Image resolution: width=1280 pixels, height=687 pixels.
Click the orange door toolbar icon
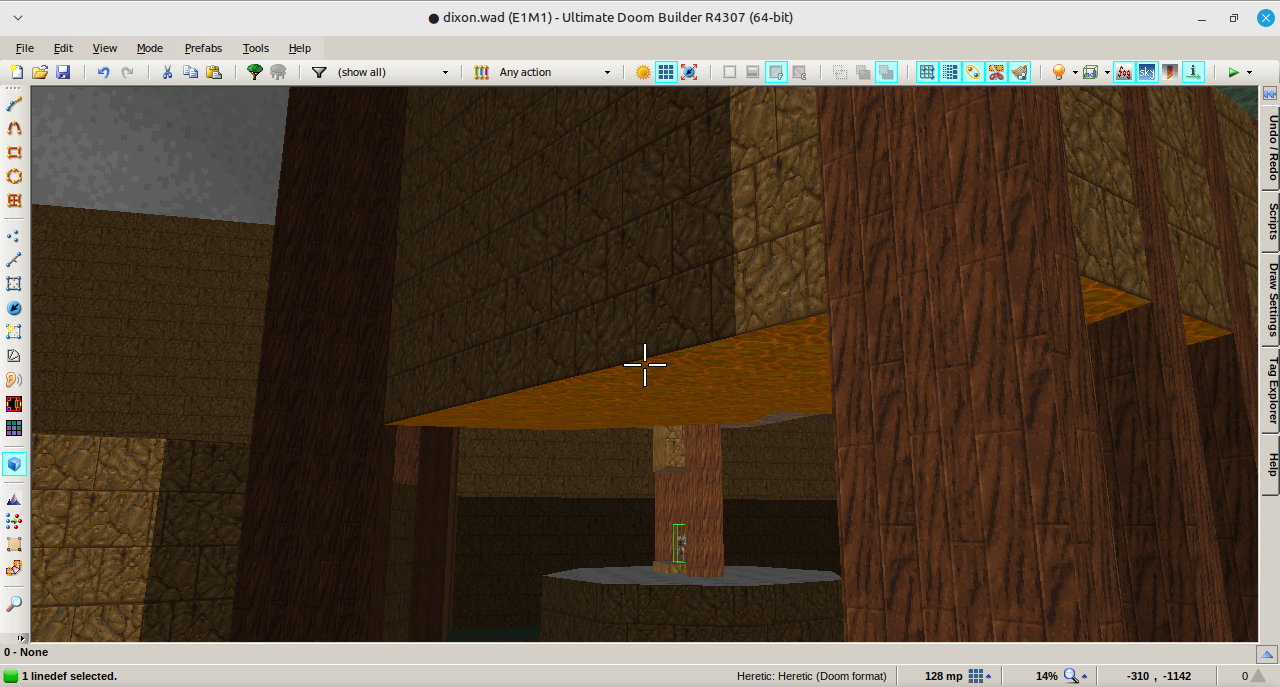[1170, 72]
